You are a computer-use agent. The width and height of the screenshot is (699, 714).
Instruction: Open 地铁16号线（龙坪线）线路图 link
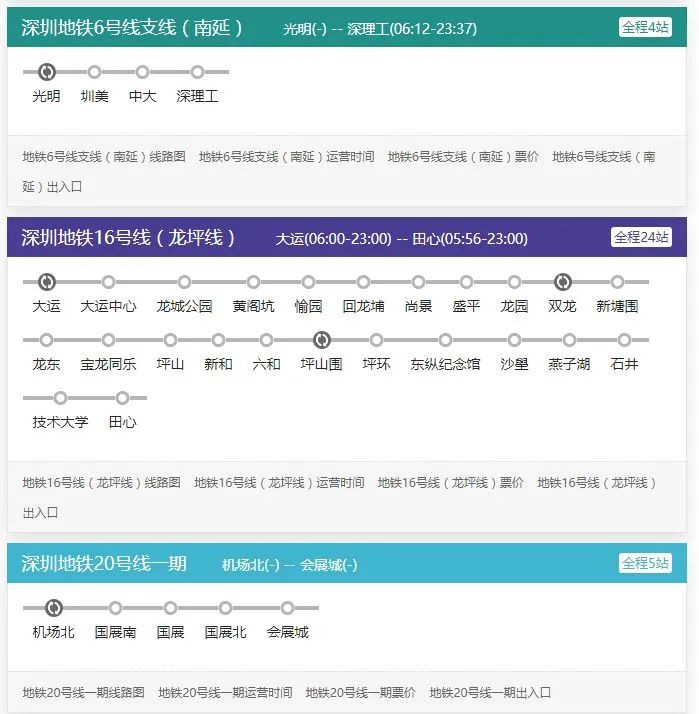pyautogui.click(x=102, y=483)
